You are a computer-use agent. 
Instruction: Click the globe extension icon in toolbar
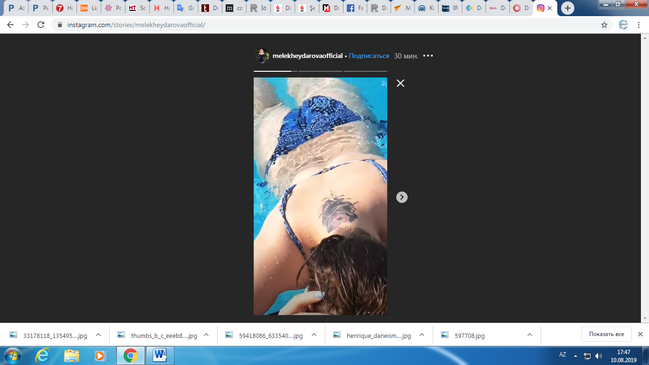[x=623, y=25]
